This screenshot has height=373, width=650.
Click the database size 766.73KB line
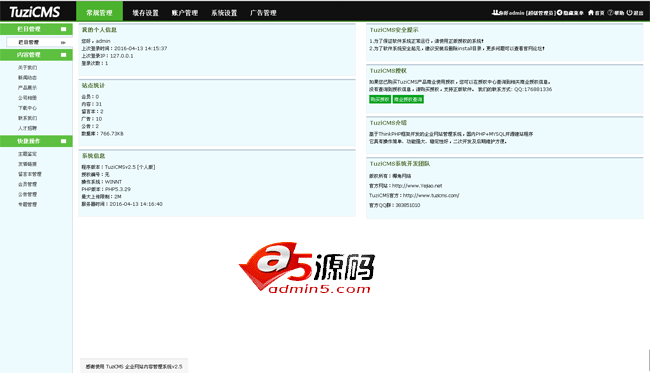pyautogui.click(x=102, y=134)
